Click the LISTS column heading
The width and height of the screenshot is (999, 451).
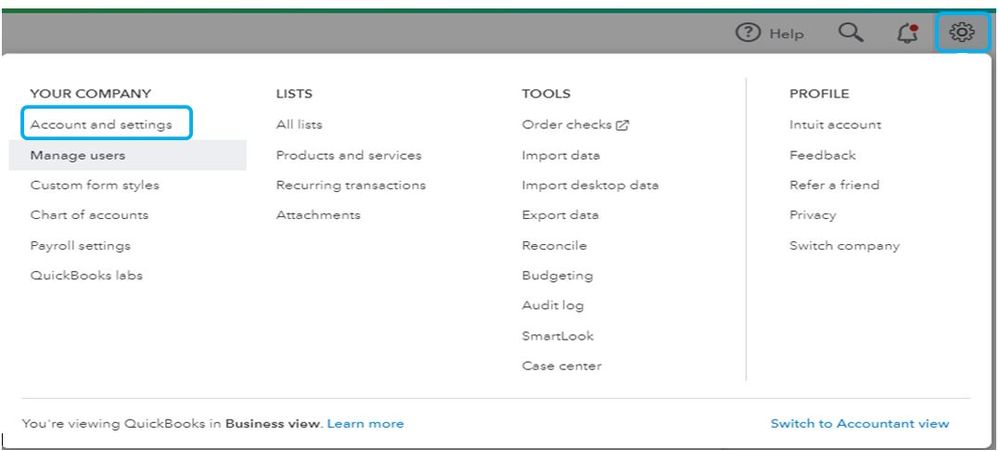pos(294,94)
